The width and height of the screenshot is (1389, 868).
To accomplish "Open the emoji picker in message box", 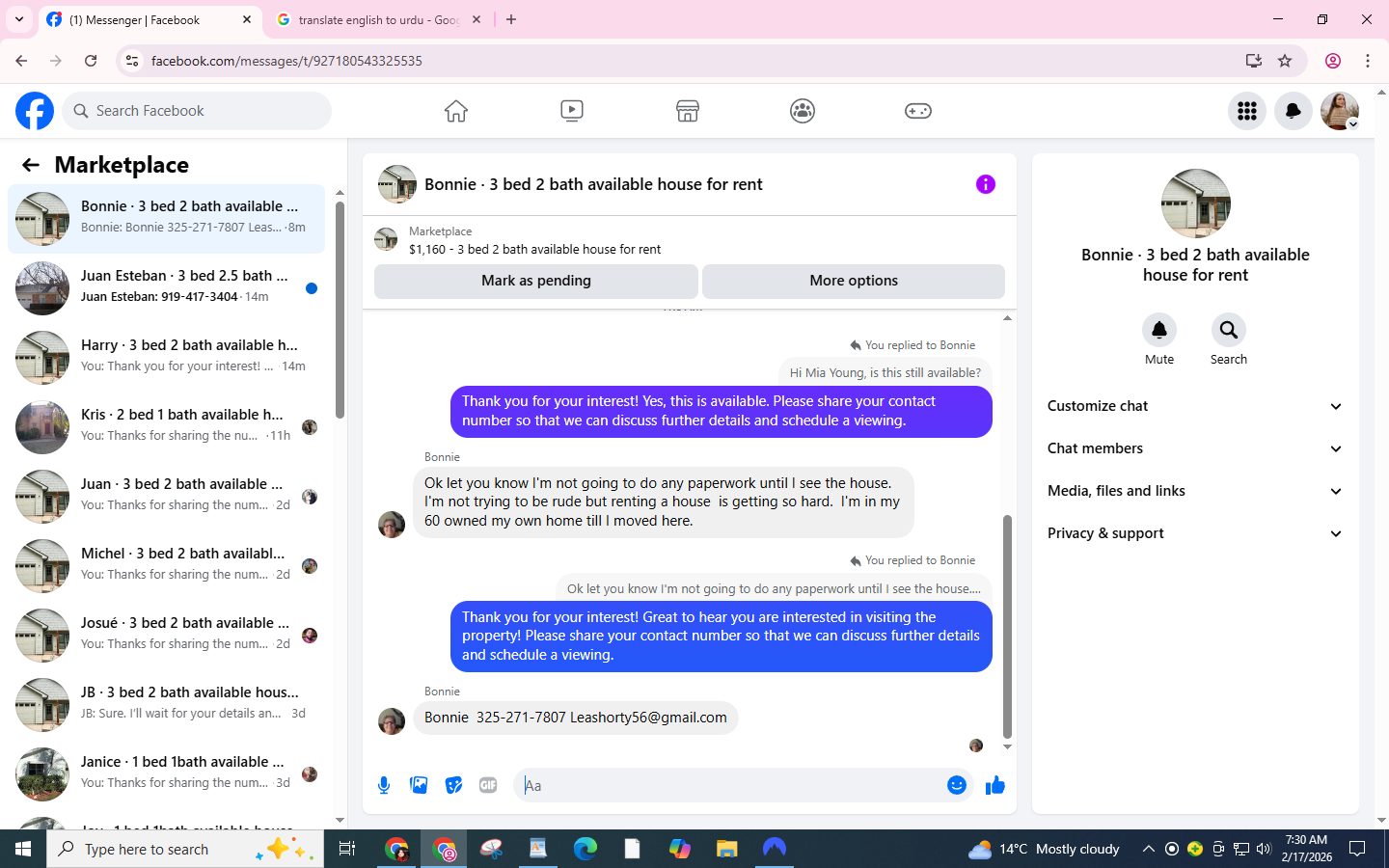I will click(957, 785).
